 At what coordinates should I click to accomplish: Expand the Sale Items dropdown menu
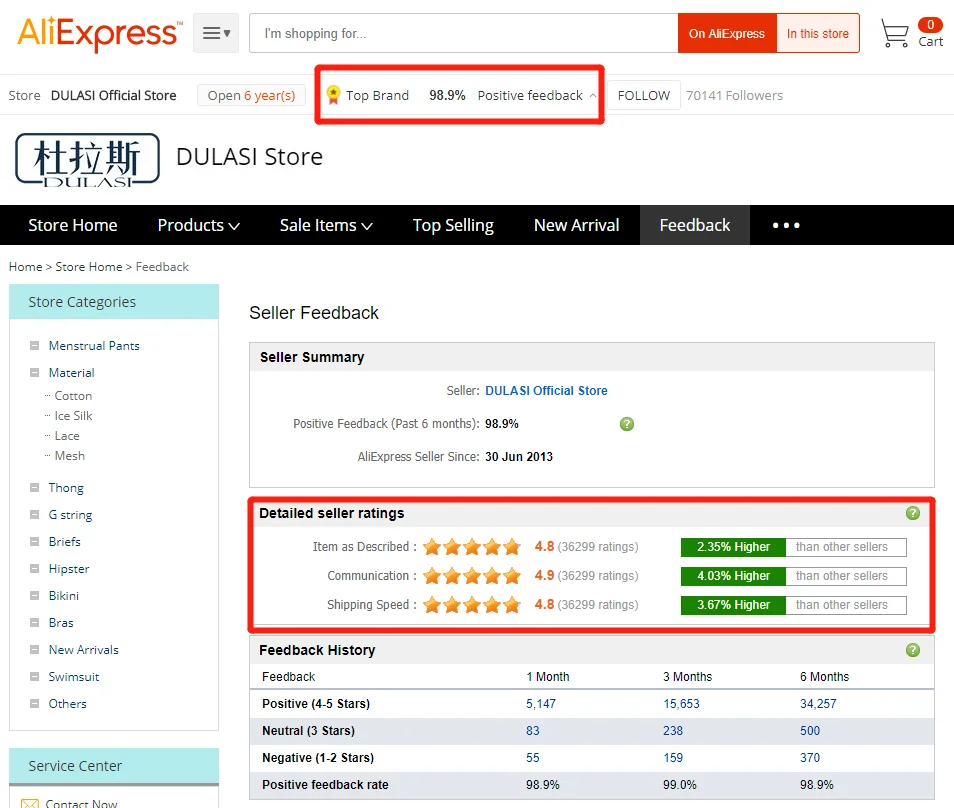coord(326,225)
